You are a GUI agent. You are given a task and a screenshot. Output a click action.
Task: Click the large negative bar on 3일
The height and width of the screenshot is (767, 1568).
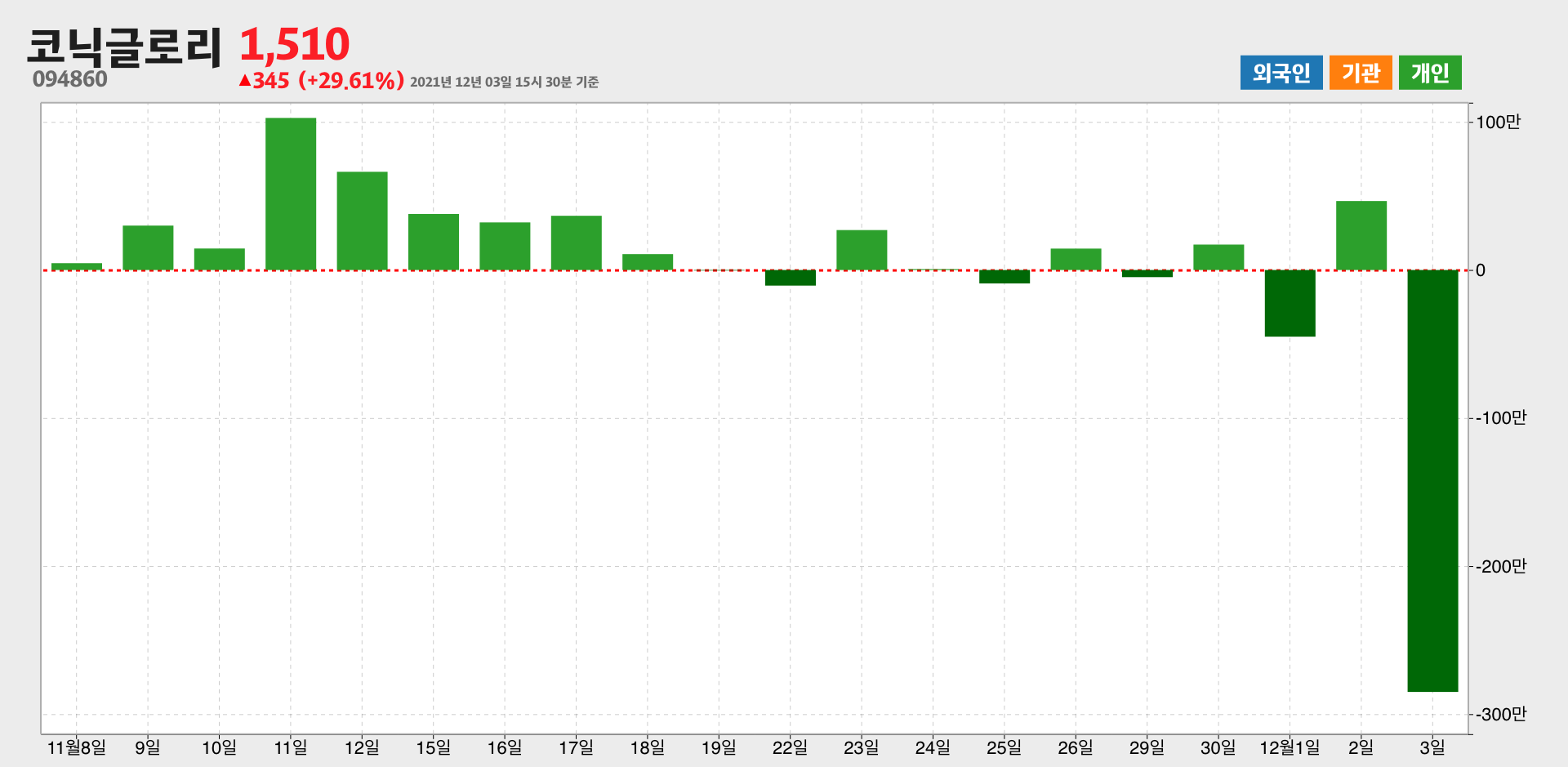point(1432,481)
